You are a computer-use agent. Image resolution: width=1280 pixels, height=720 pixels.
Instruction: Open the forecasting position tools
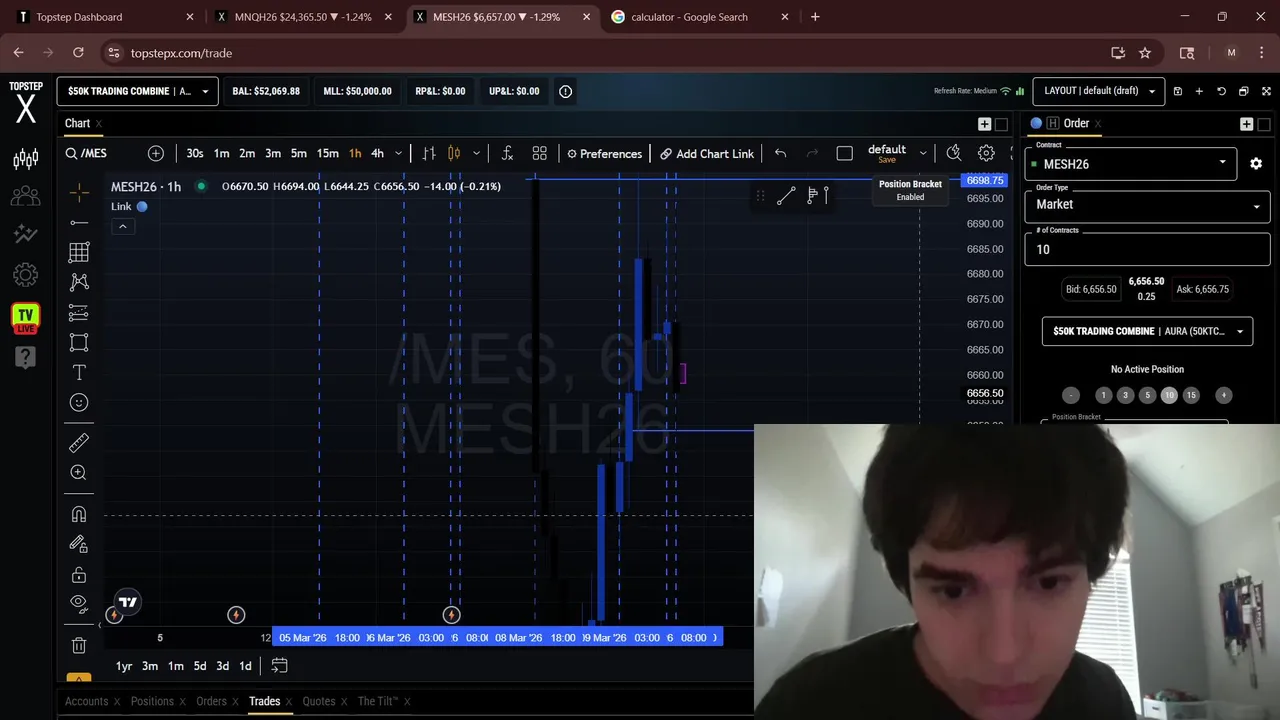[79, 312]
